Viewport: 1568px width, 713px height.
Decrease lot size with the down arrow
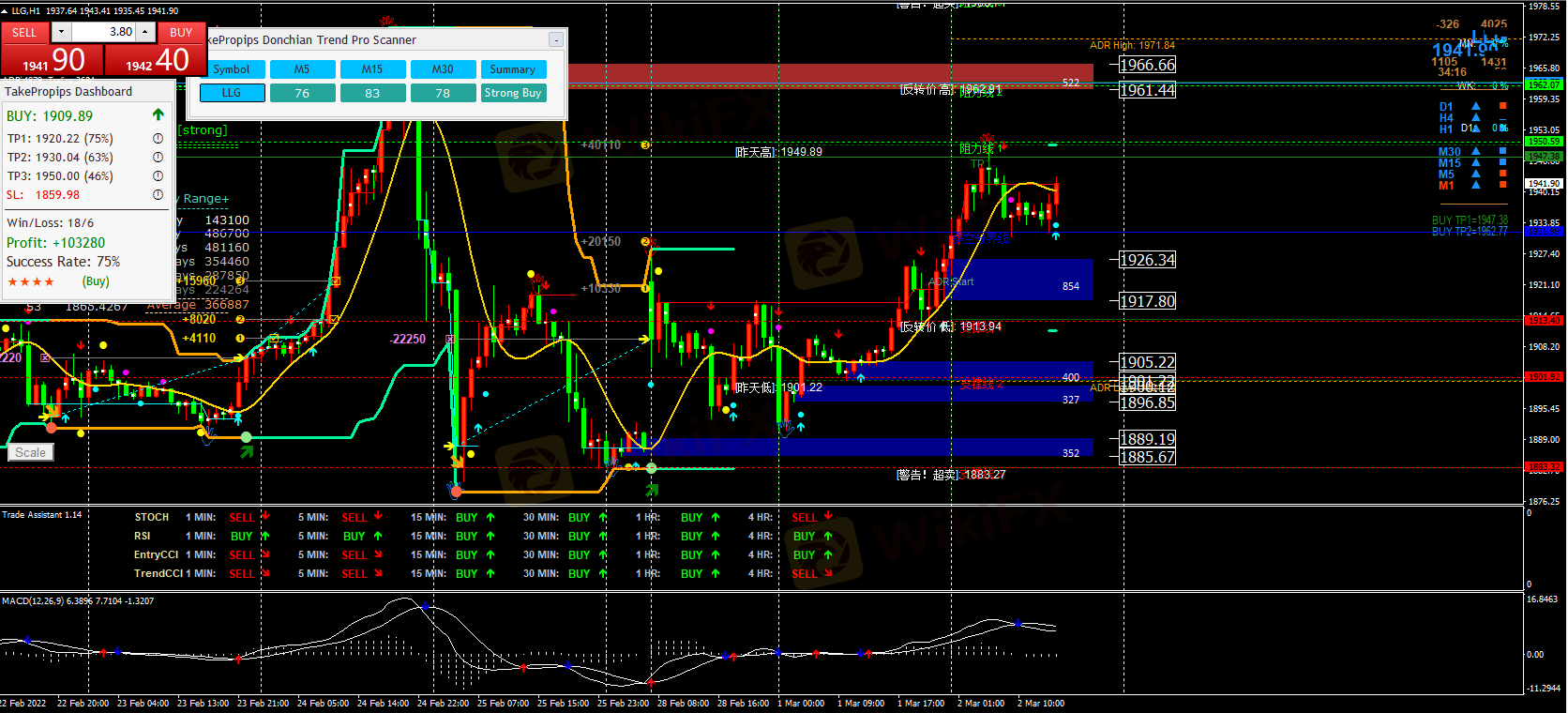tap(61, 32)
